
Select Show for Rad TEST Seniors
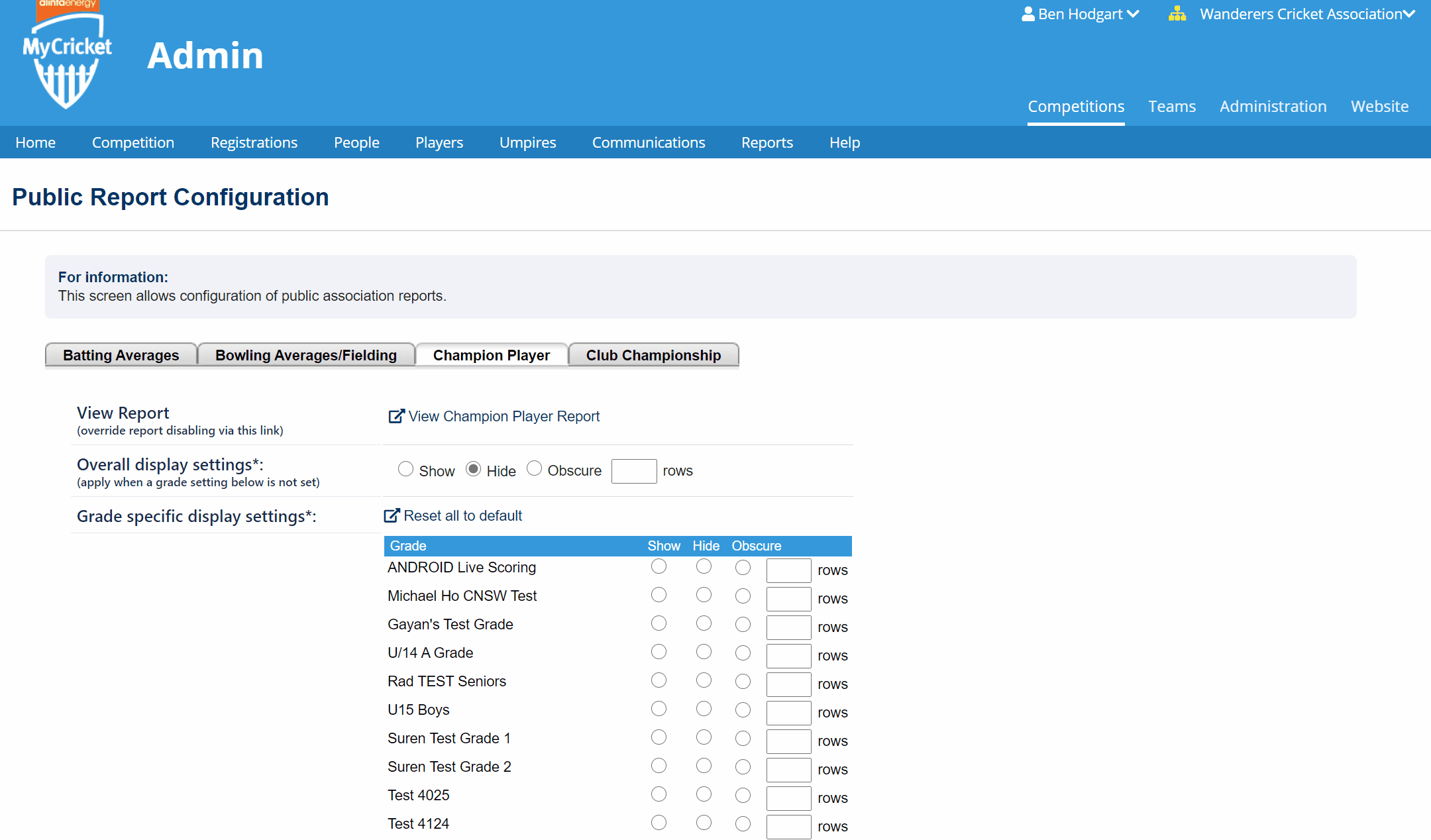pos(659,680)
